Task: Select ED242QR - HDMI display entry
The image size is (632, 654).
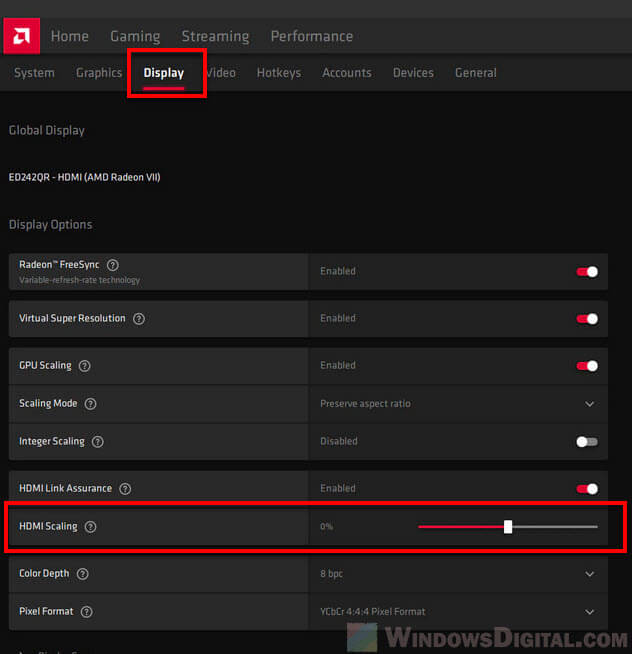Action: tap(84, 177)
